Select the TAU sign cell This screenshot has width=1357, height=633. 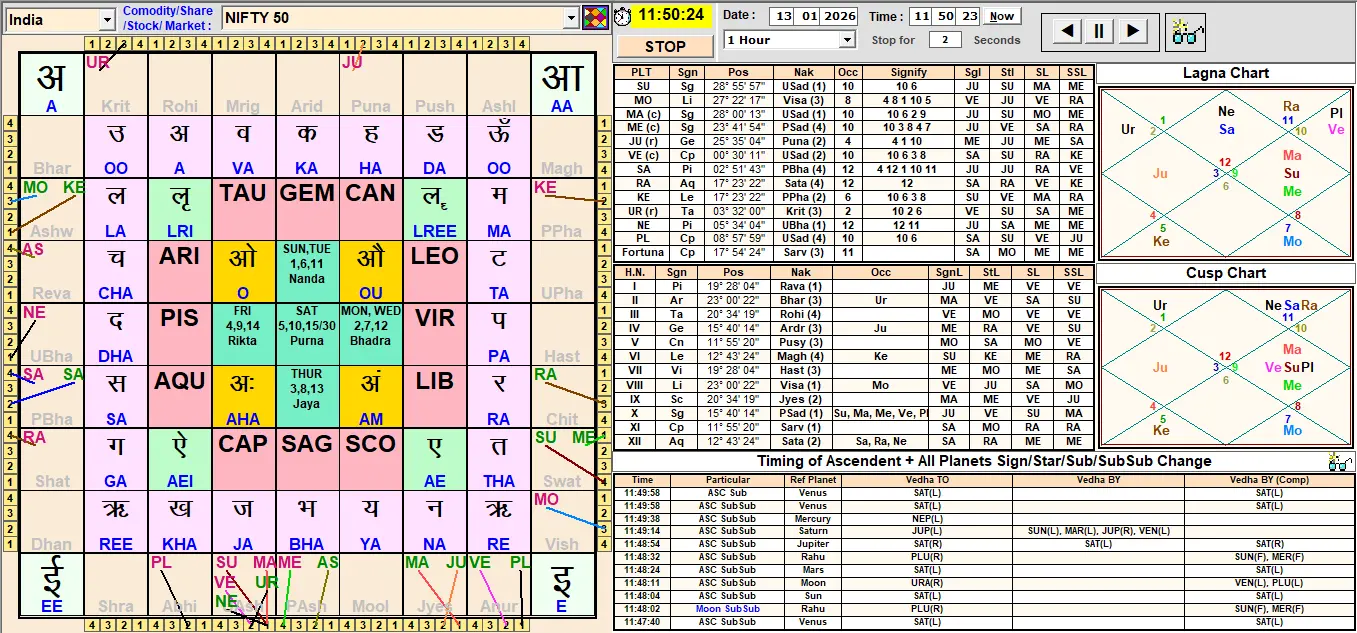click(x=243, y=209)
